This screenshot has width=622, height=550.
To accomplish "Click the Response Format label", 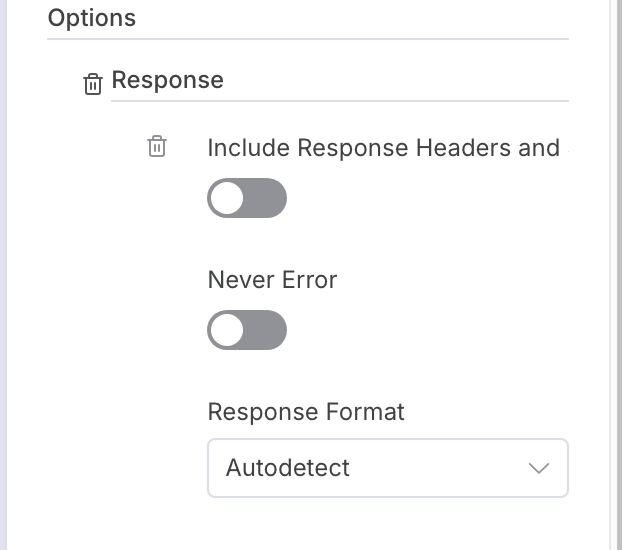I will (306, 412).
